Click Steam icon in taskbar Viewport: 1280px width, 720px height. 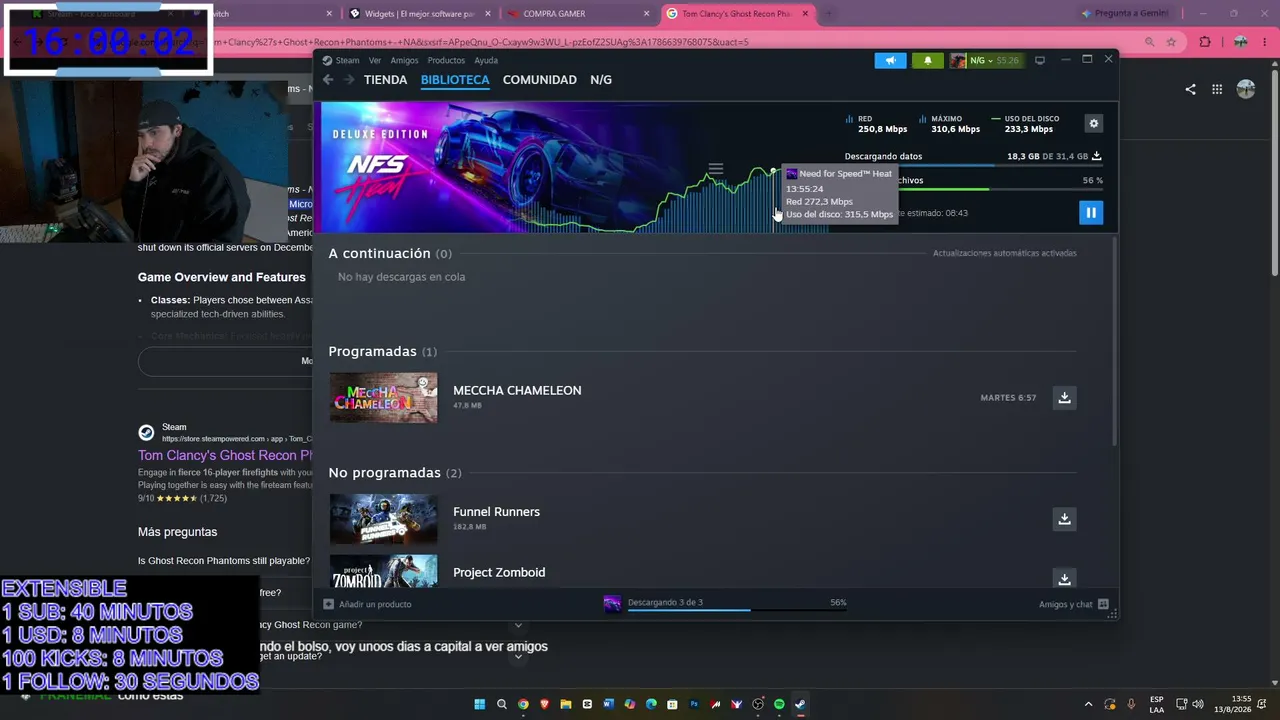[801, 704]
